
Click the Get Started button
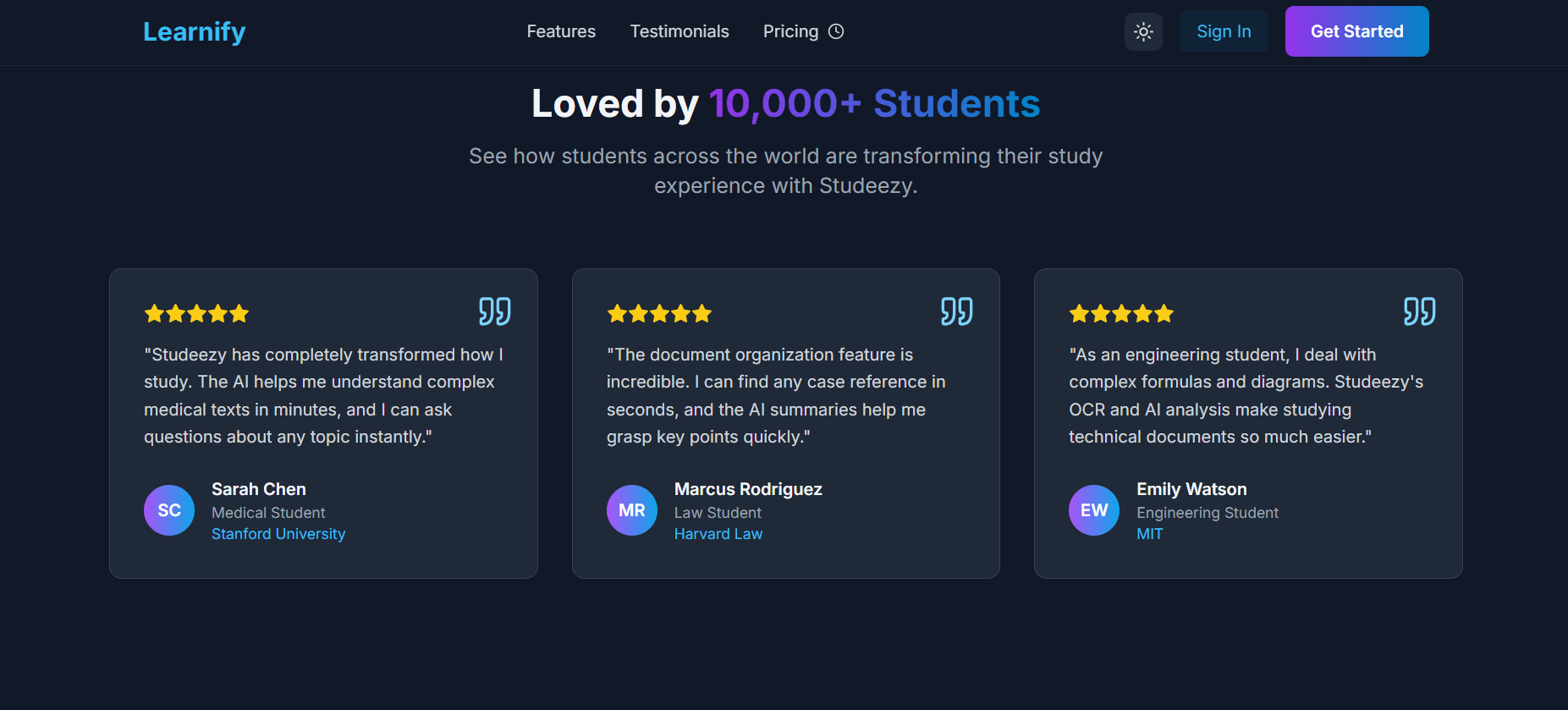point(1356,31)
